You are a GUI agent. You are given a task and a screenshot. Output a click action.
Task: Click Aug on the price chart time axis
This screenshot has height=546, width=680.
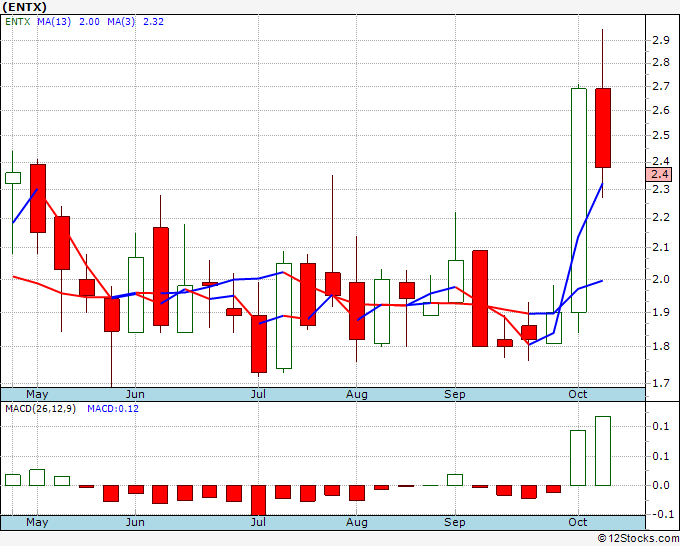click(356, 394)
